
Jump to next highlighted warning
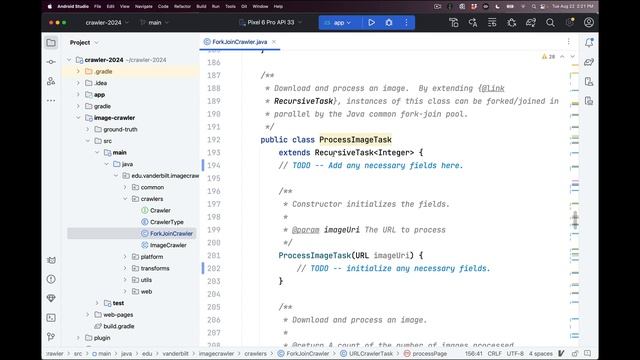point(572,56)
